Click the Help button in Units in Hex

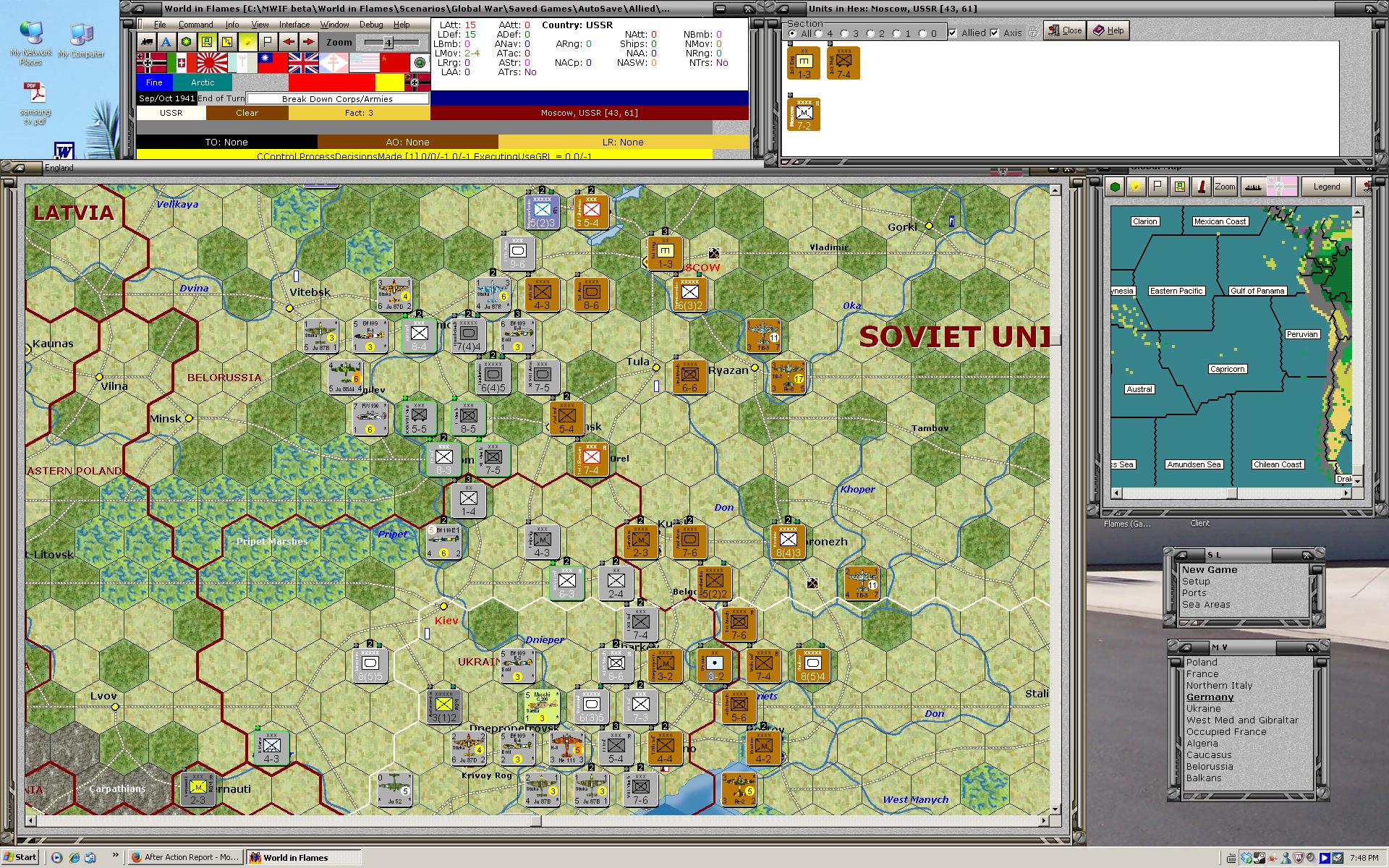1108,30
